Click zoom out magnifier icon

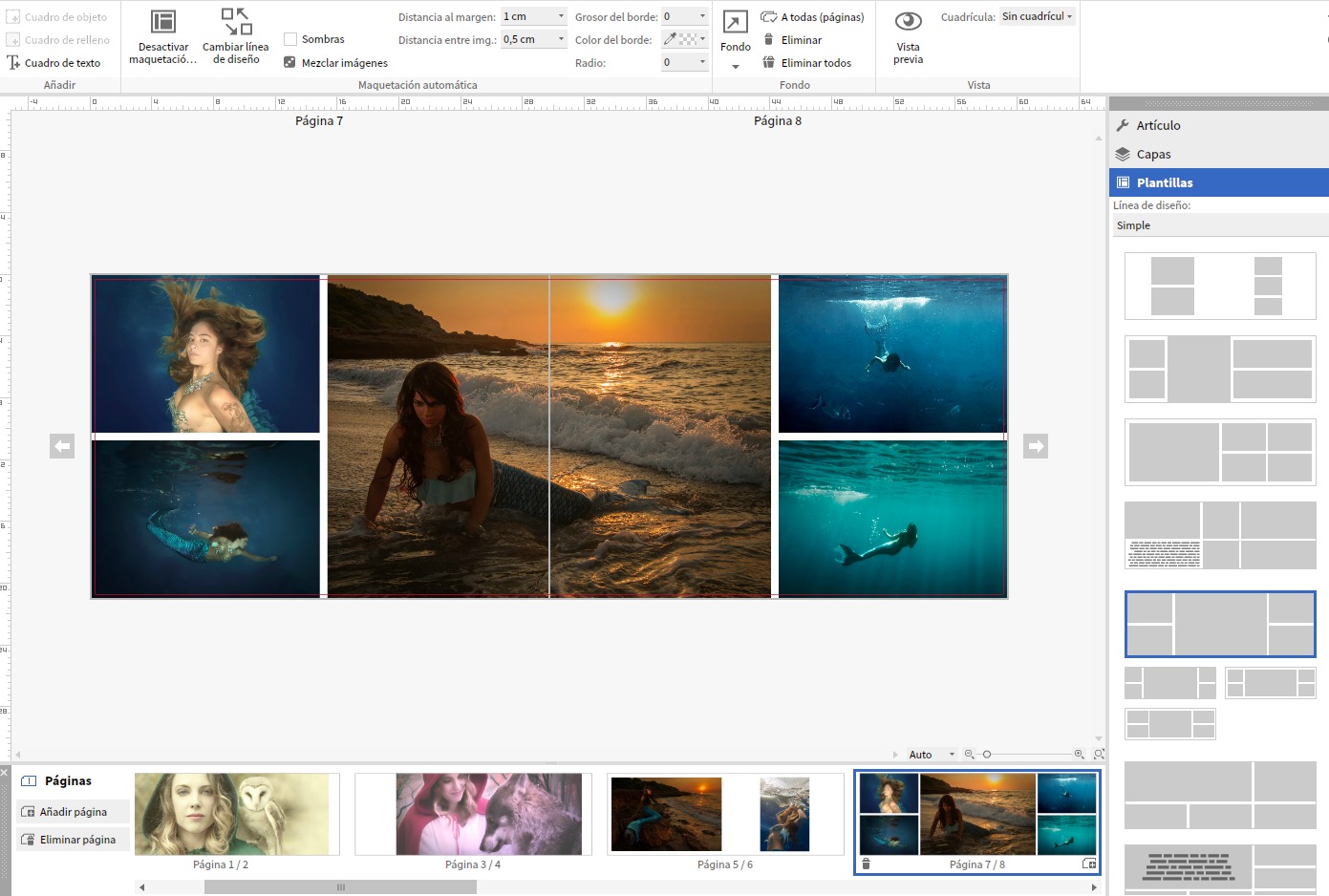(969, 755)
